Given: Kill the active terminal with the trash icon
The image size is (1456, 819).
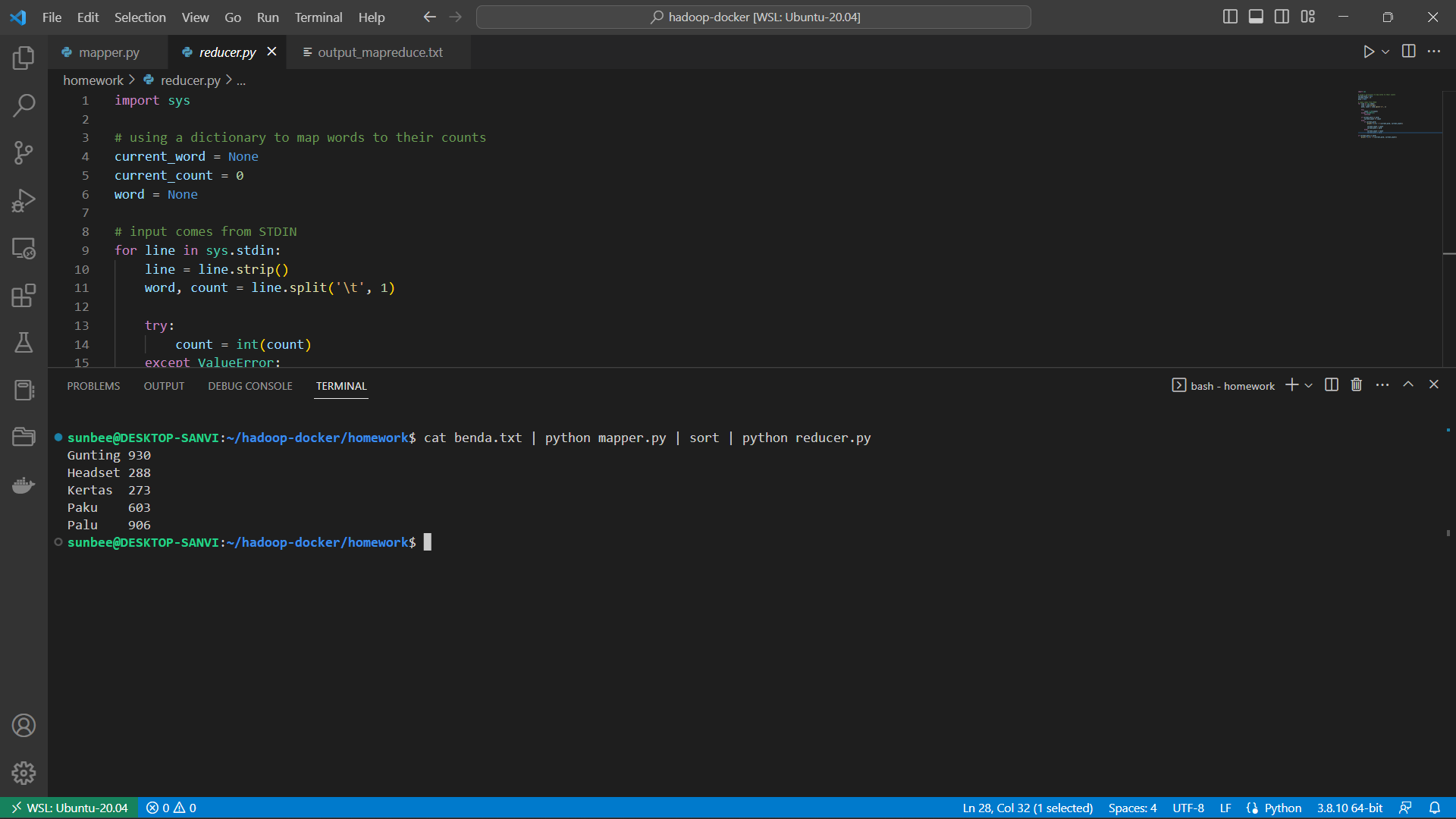Looking at the screenshot, I should coord(1356,384).
